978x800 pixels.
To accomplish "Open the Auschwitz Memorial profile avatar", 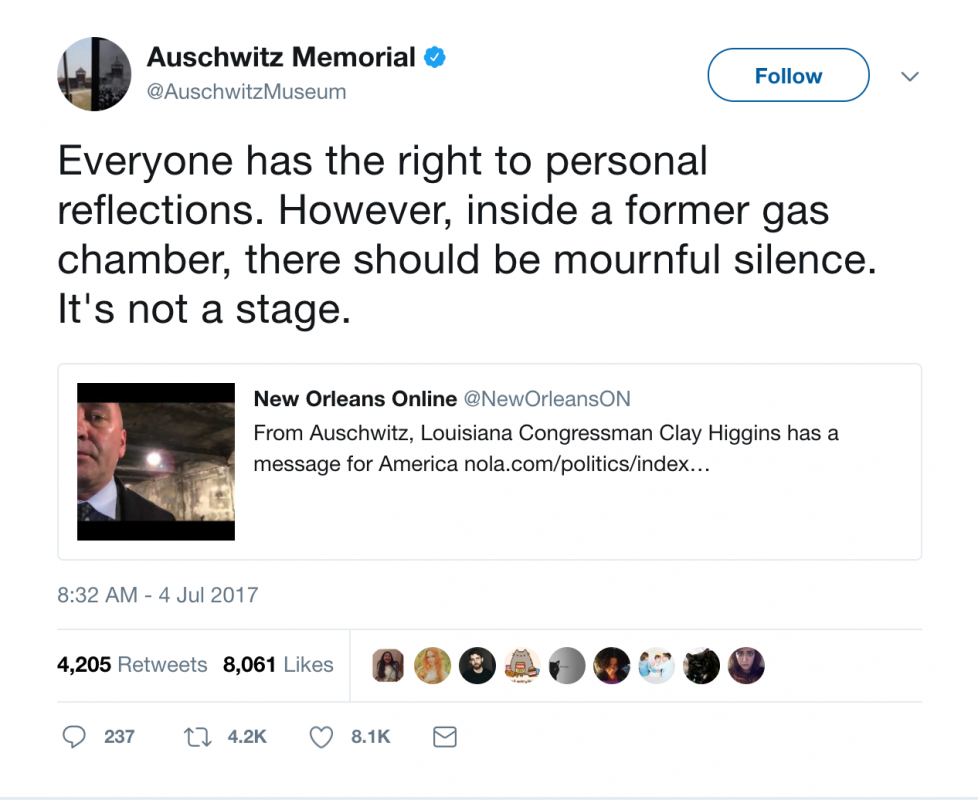I will (x=94, y=74).
